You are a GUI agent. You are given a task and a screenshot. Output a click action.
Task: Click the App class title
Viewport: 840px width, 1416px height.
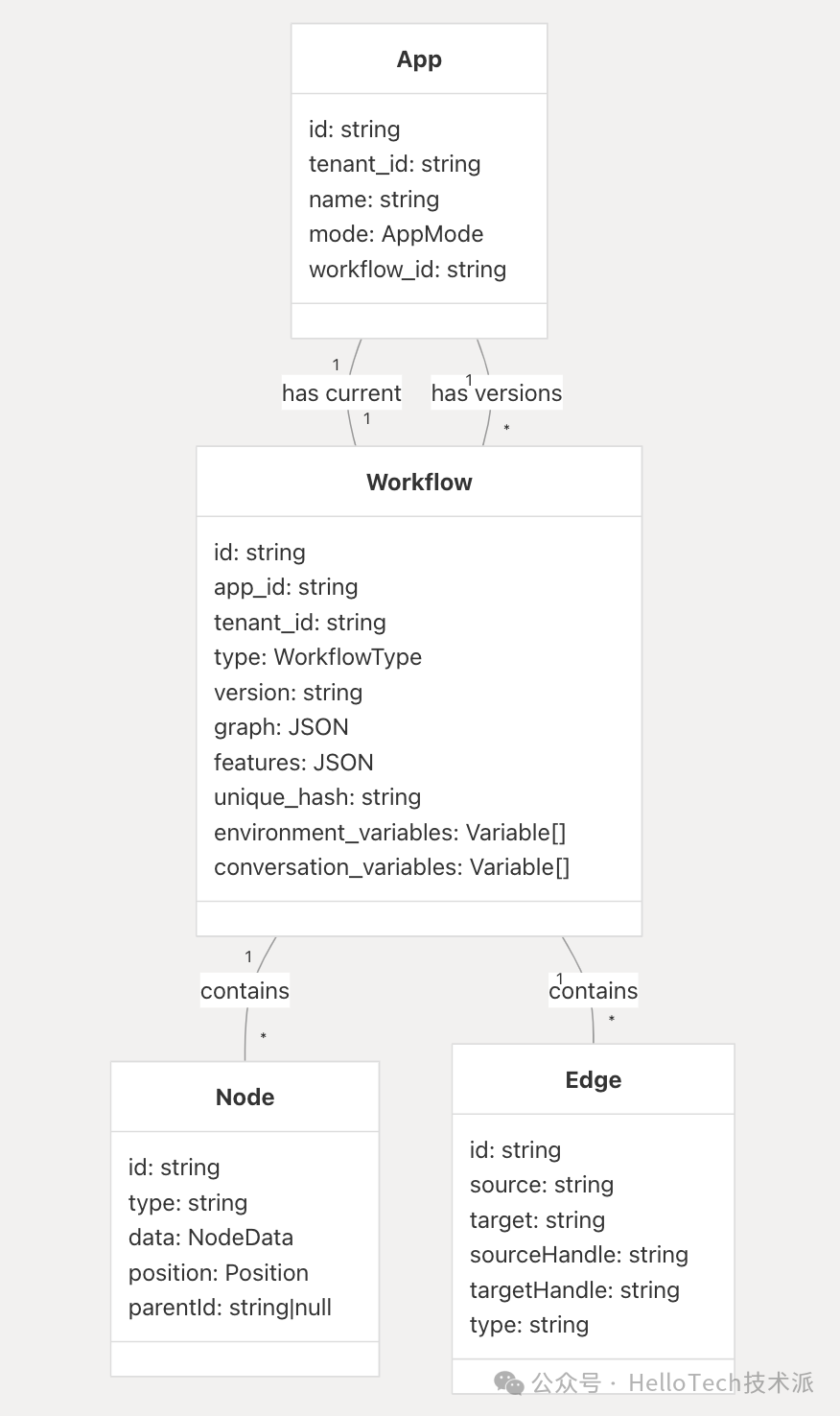point(419,59)
